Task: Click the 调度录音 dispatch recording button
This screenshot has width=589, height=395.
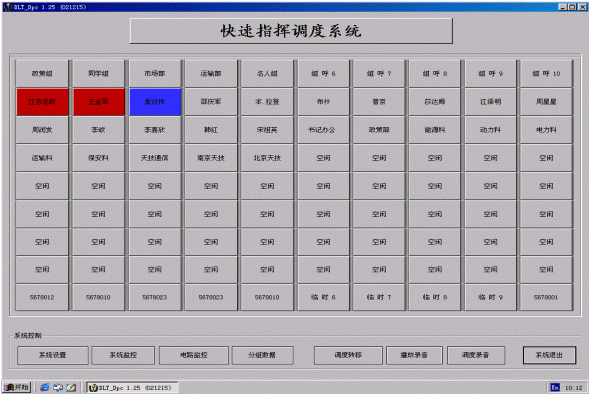Action: 476,355
